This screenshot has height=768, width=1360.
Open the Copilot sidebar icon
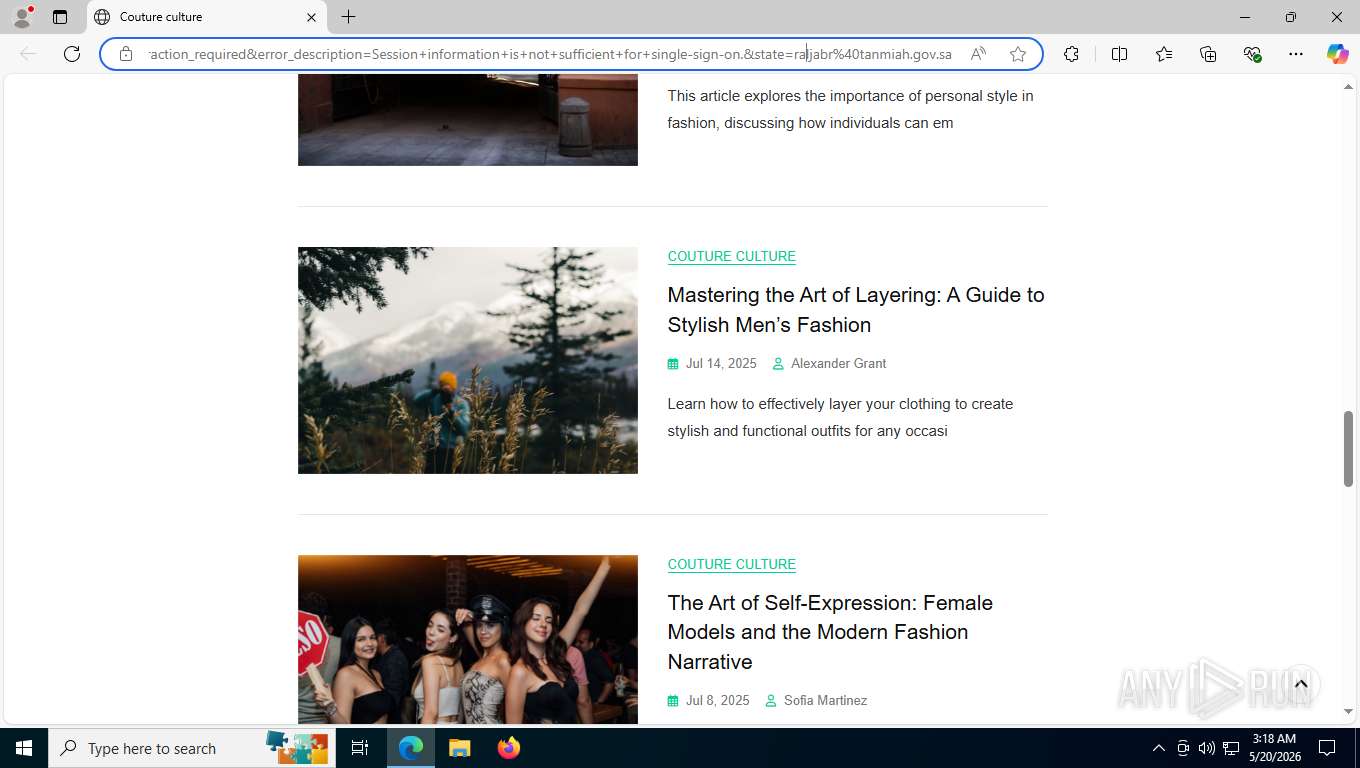click(x=1338, y=54)
